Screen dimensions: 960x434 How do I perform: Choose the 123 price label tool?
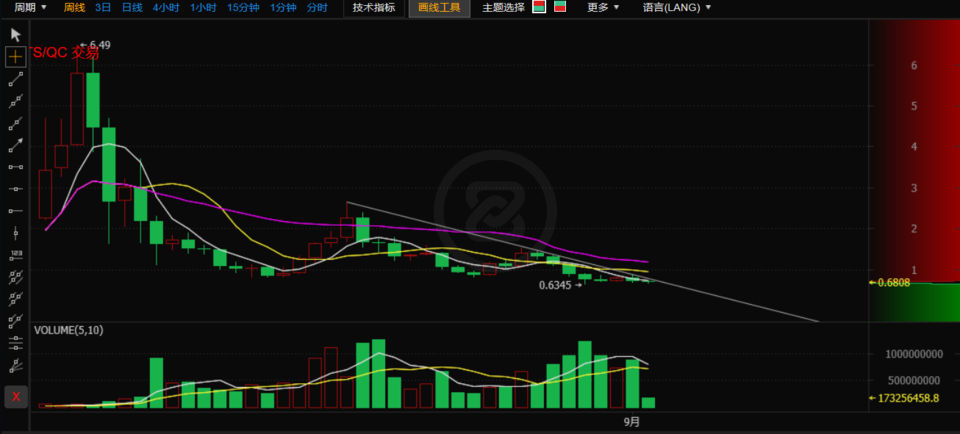tap(16, 254)
